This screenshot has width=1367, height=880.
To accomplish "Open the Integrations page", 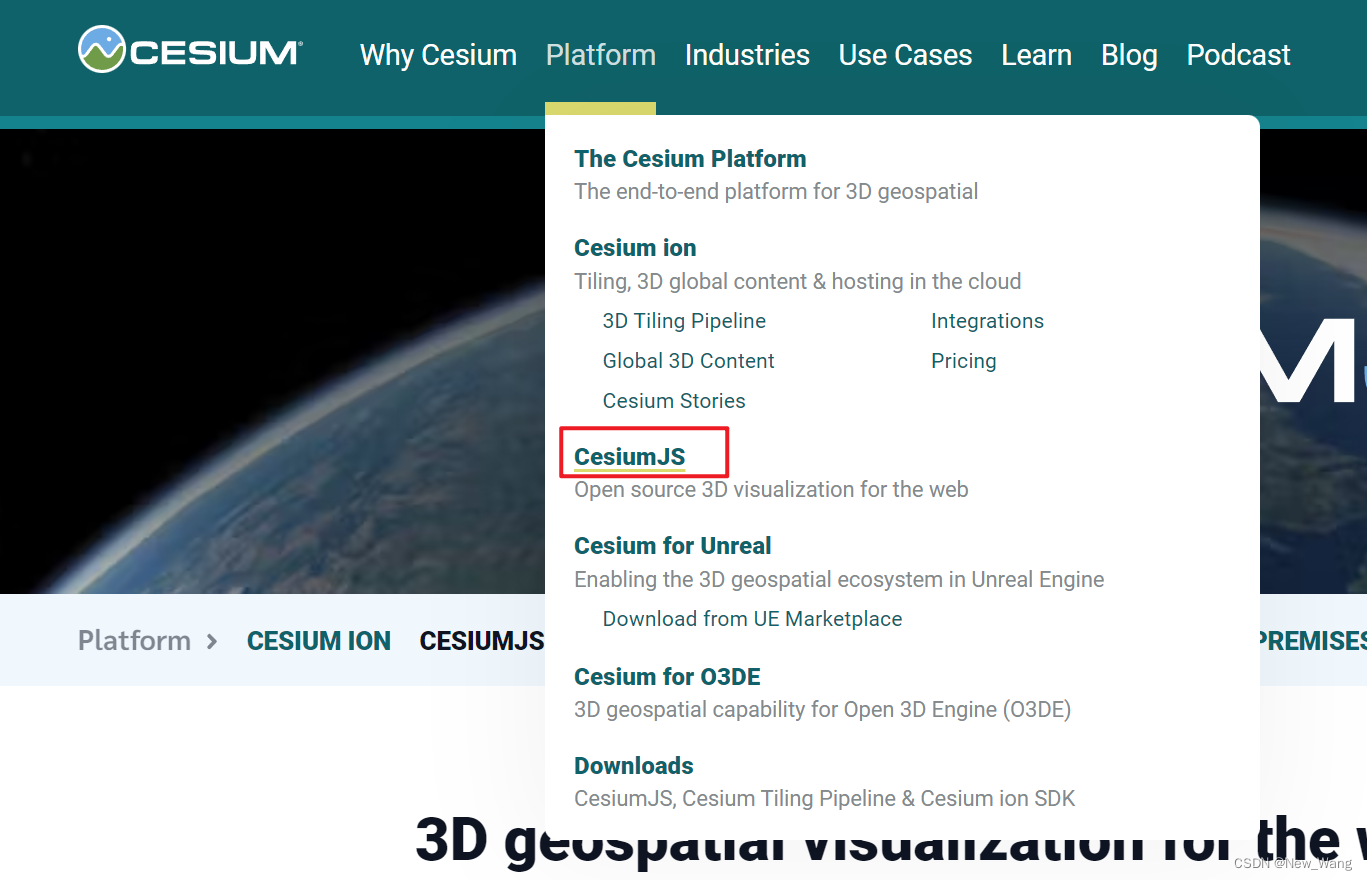I will [x=987, y=320].
